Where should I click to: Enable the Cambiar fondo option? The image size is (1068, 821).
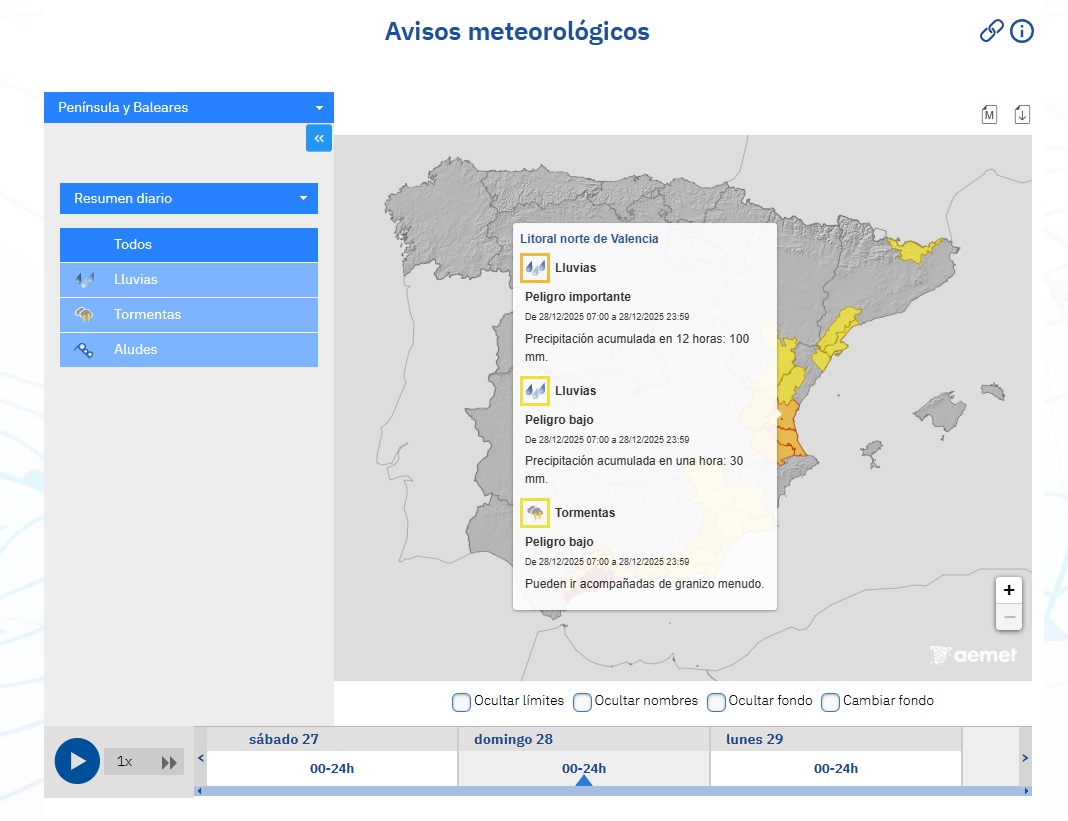point(830,703)
